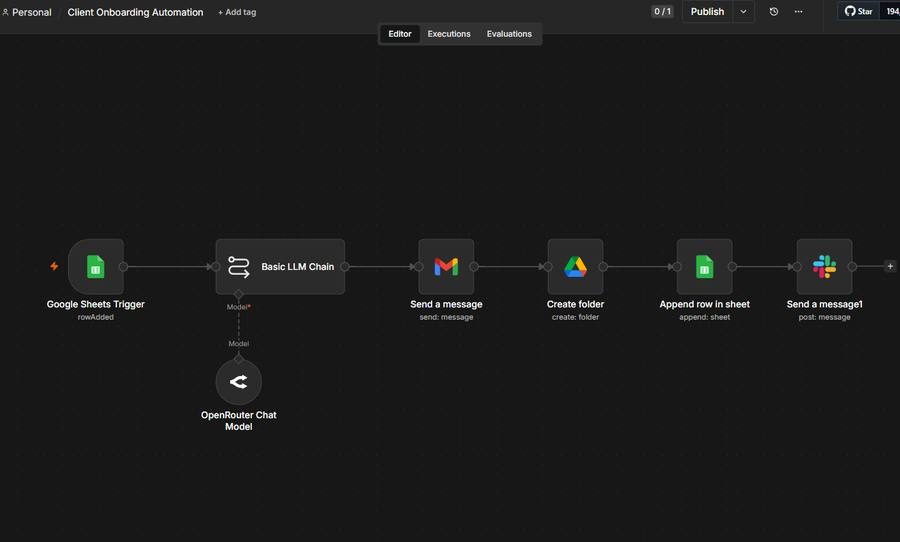900x542 pixels.
Task: Click the 'create: folder' subtitle text
Action: coord(575,317)
